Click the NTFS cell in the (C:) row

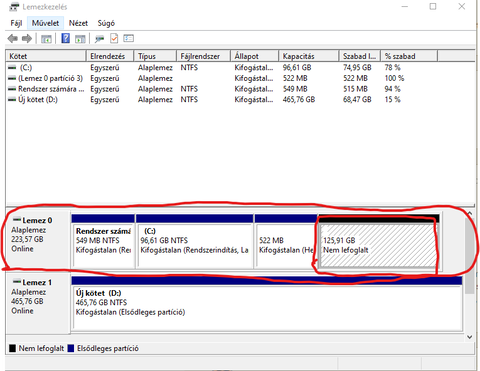point(189,68)
